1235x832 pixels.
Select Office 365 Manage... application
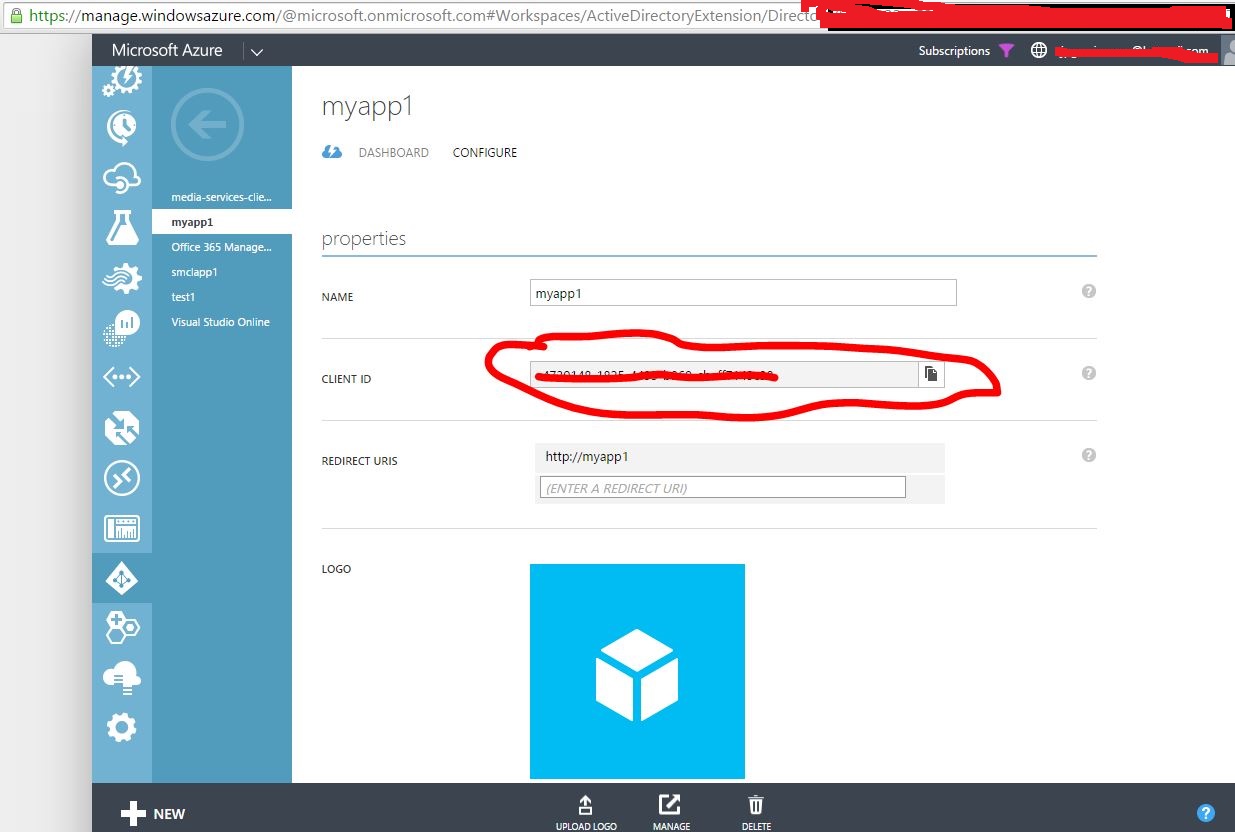(222, 247)
